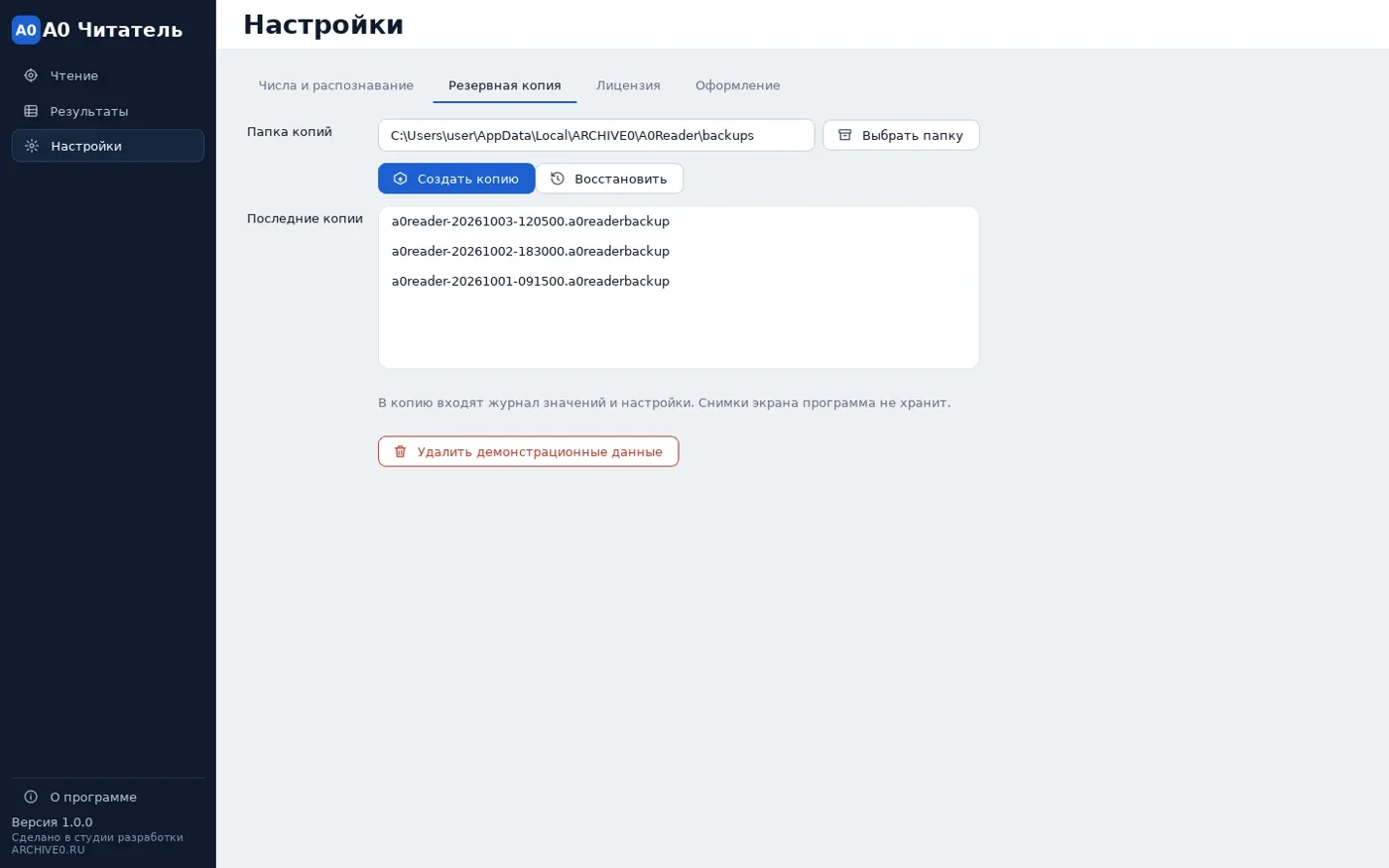Click the Восстановить button
Screen dimensions: 1389x868
pyautogui.click(x=609, y=179)
